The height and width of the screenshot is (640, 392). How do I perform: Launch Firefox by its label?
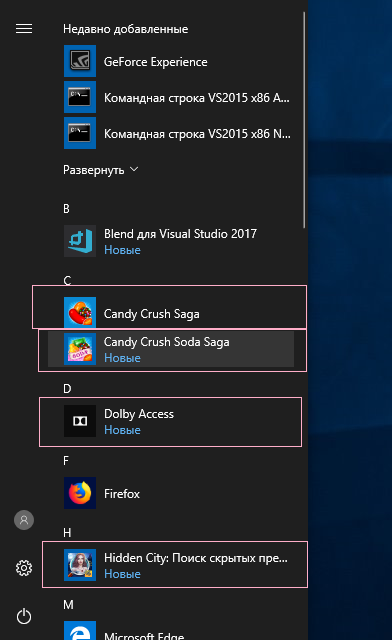(x=122, y=494)
